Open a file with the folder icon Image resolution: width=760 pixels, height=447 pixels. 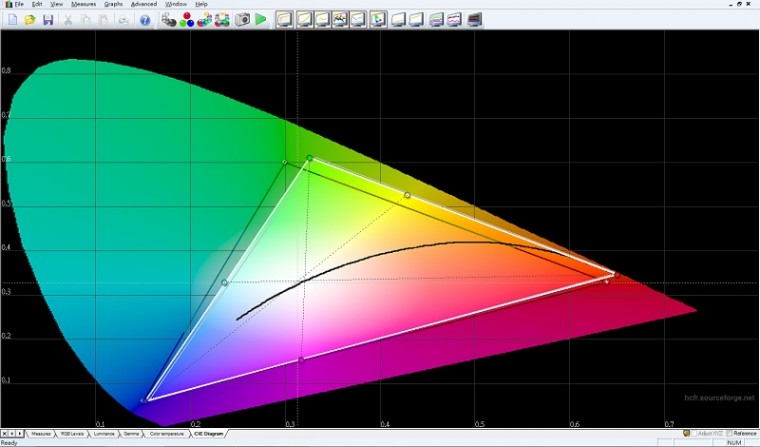[30, 19]
